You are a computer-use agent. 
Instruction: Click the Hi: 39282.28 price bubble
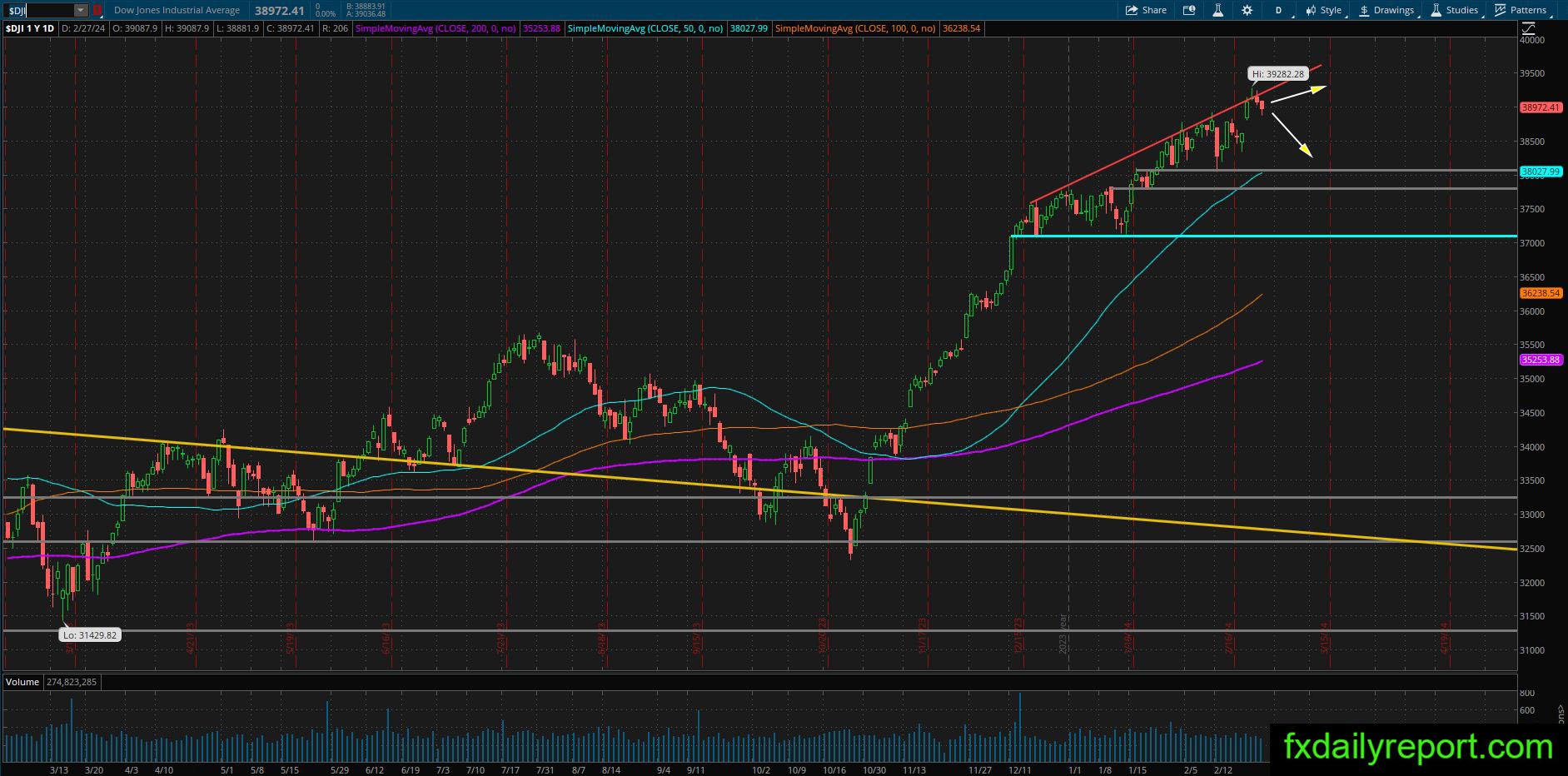[1277, 74]
